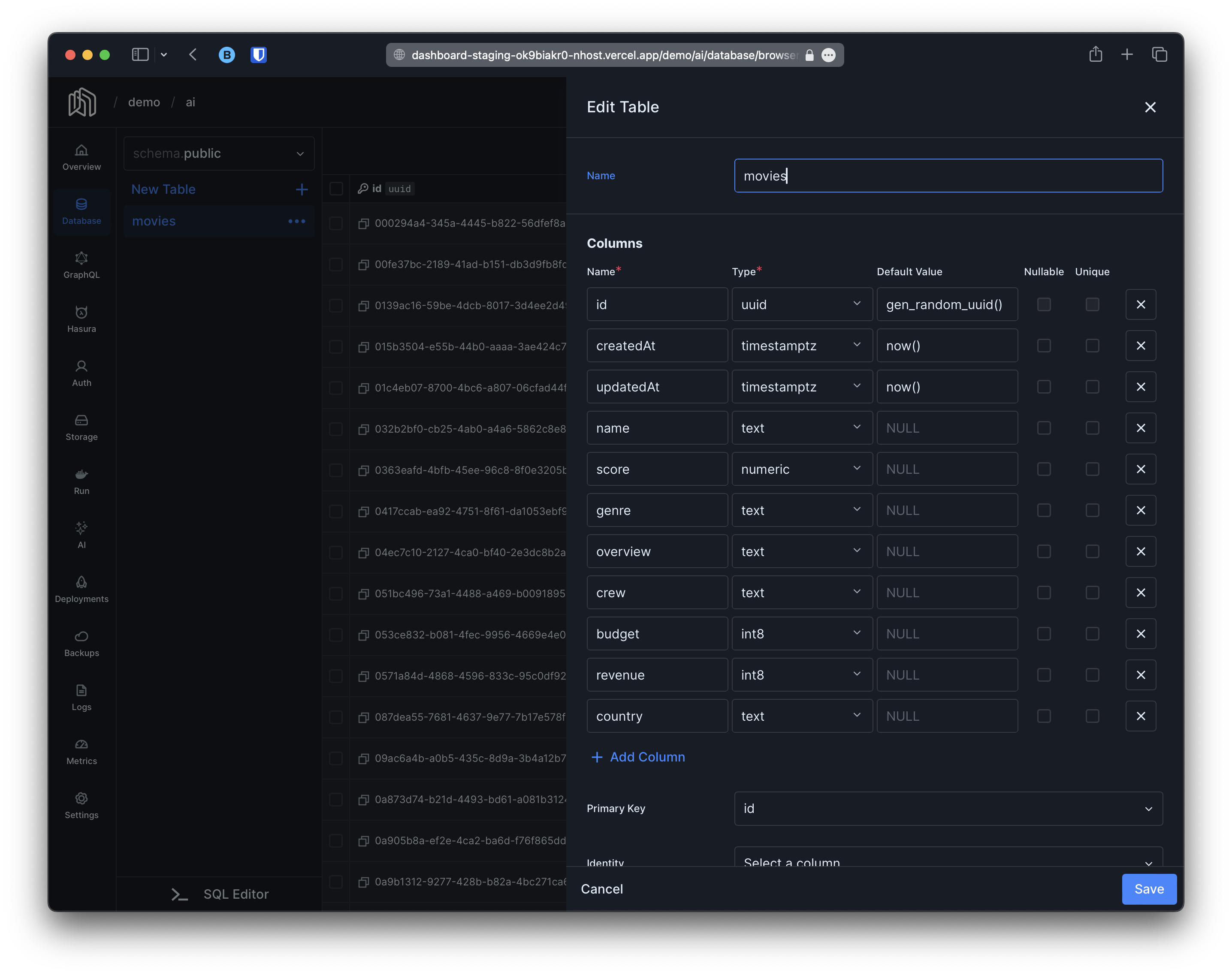The image size is (1232, 975).
Task: Open the Deployments sidebar section
Action: click(81, 589)
